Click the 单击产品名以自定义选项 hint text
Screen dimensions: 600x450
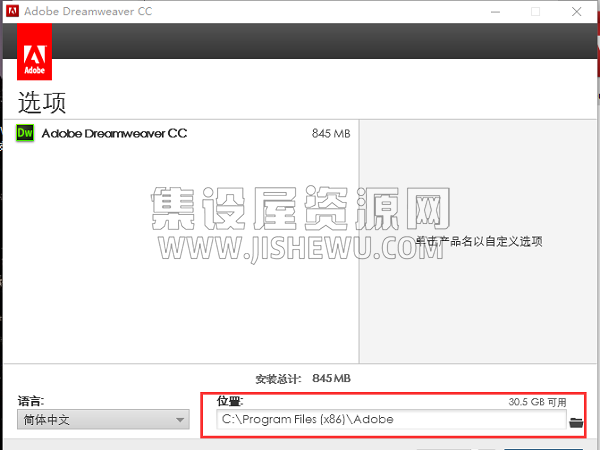coord(479,241)
